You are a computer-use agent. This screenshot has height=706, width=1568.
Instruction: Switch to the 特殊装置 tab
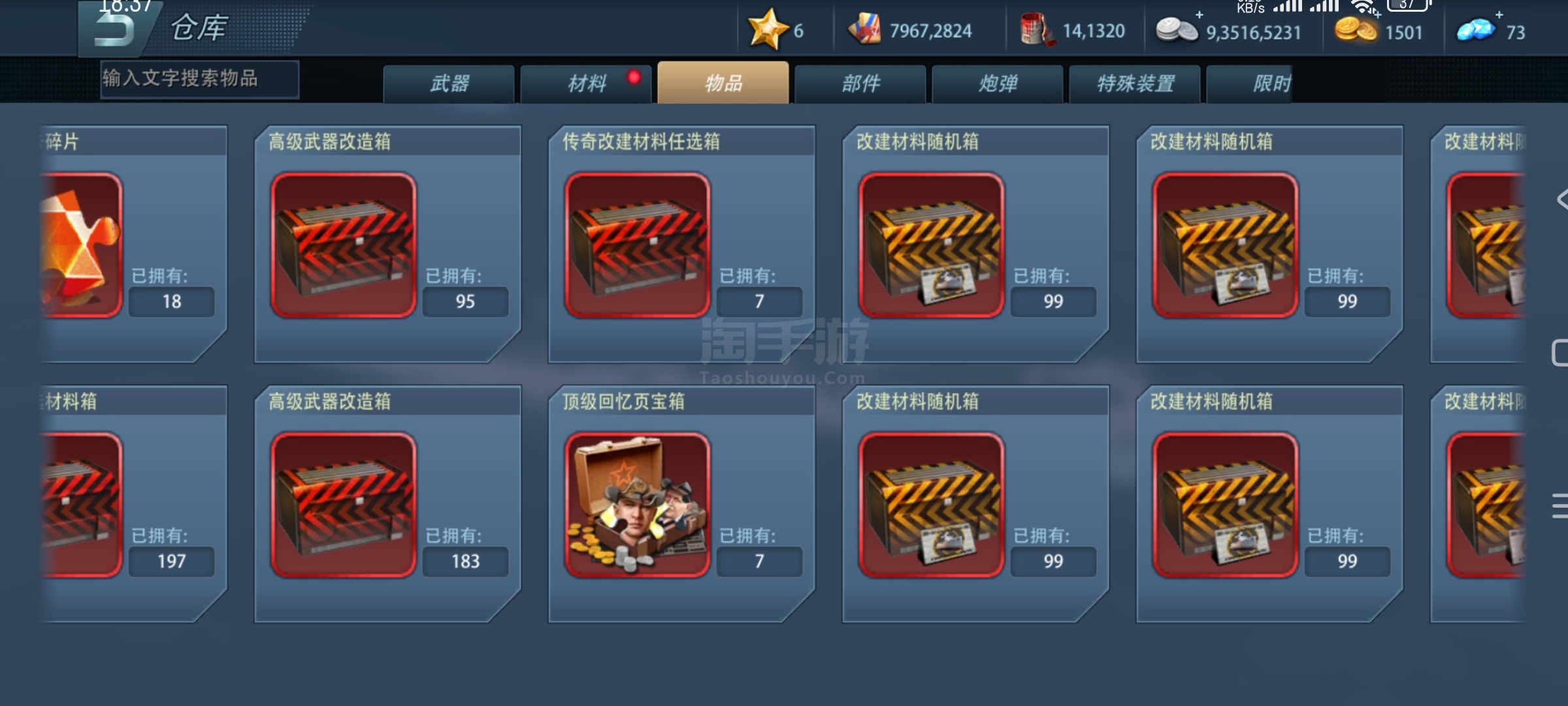click(x=1135, y=83)
